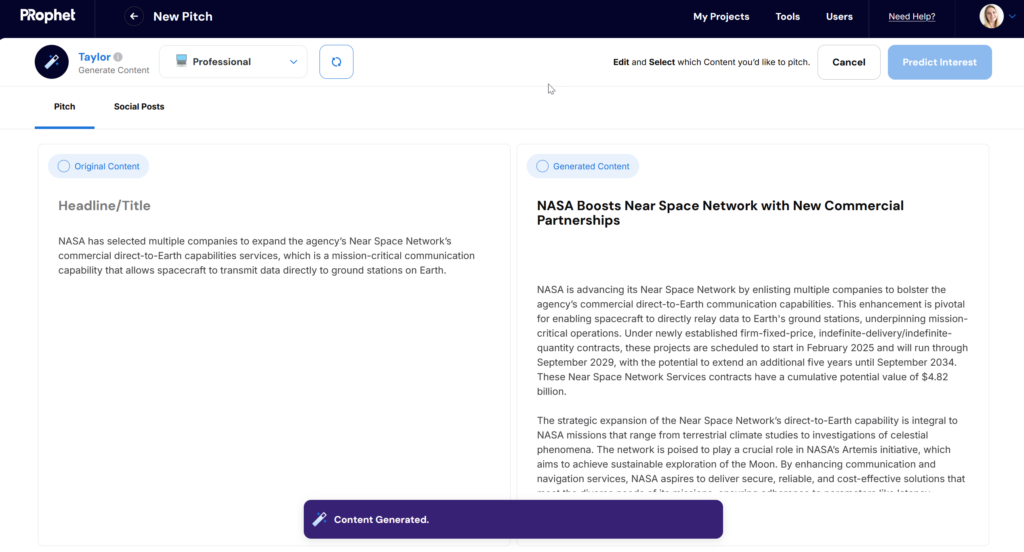Open My Projects in the top navigation
Screen dimensions: 1024x552
click(721, 16)
